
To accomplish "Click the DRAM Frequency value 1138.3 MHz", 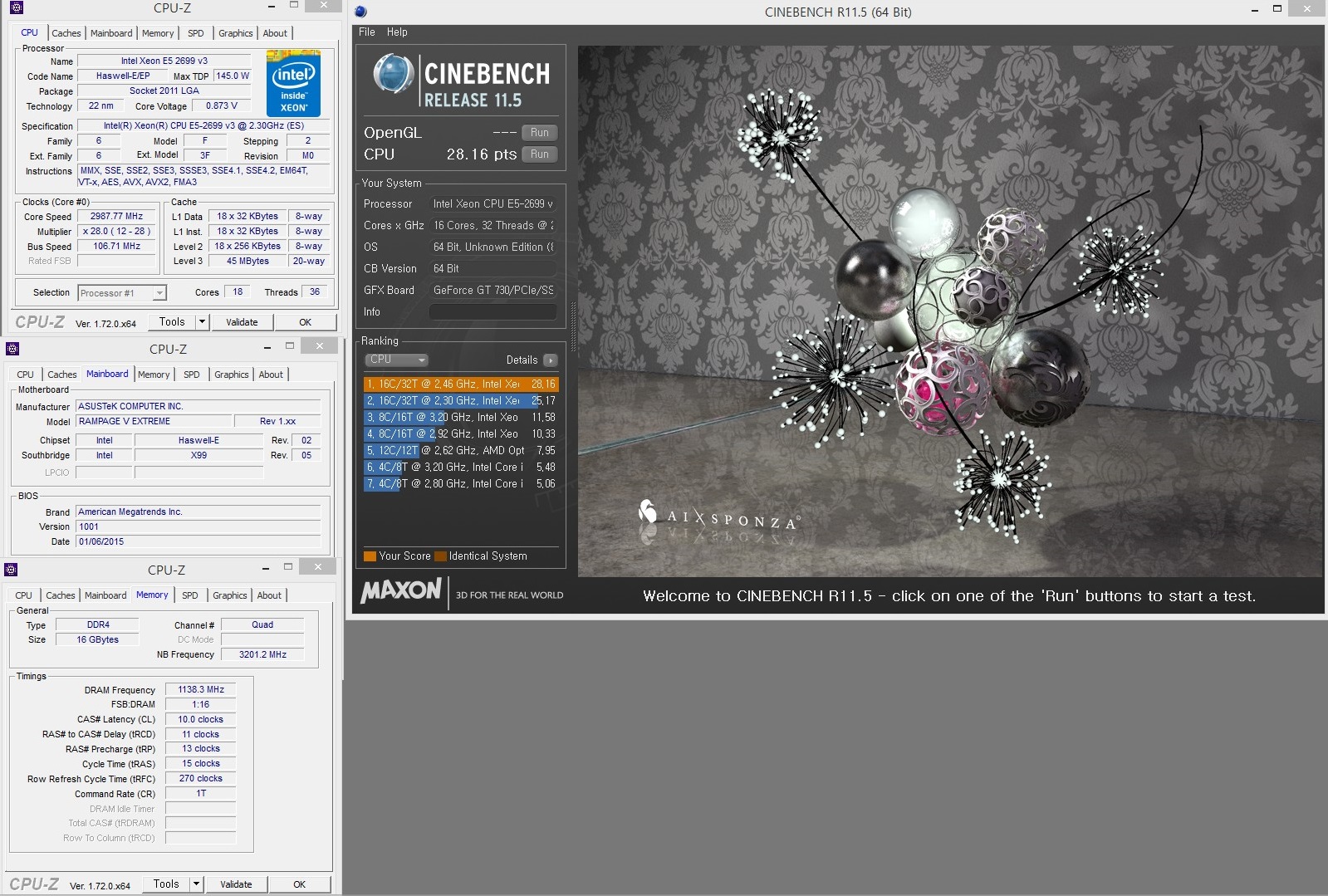I will pyautogui.click(x=201, y=690).
